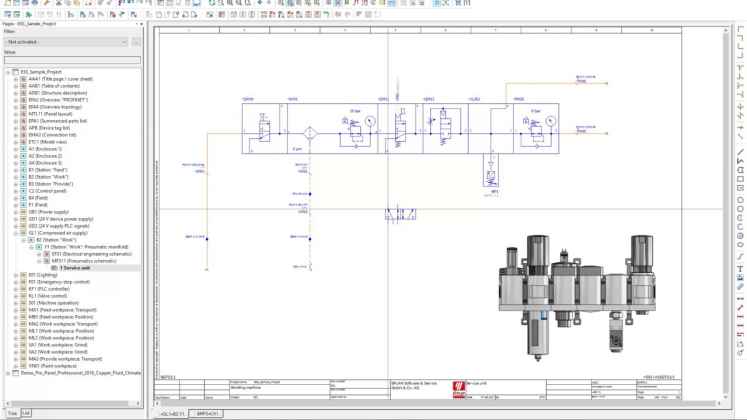The height and width of the screenshot is (420, 747).
Task: Switch to the List tab
Action: (x=27, y=412)
